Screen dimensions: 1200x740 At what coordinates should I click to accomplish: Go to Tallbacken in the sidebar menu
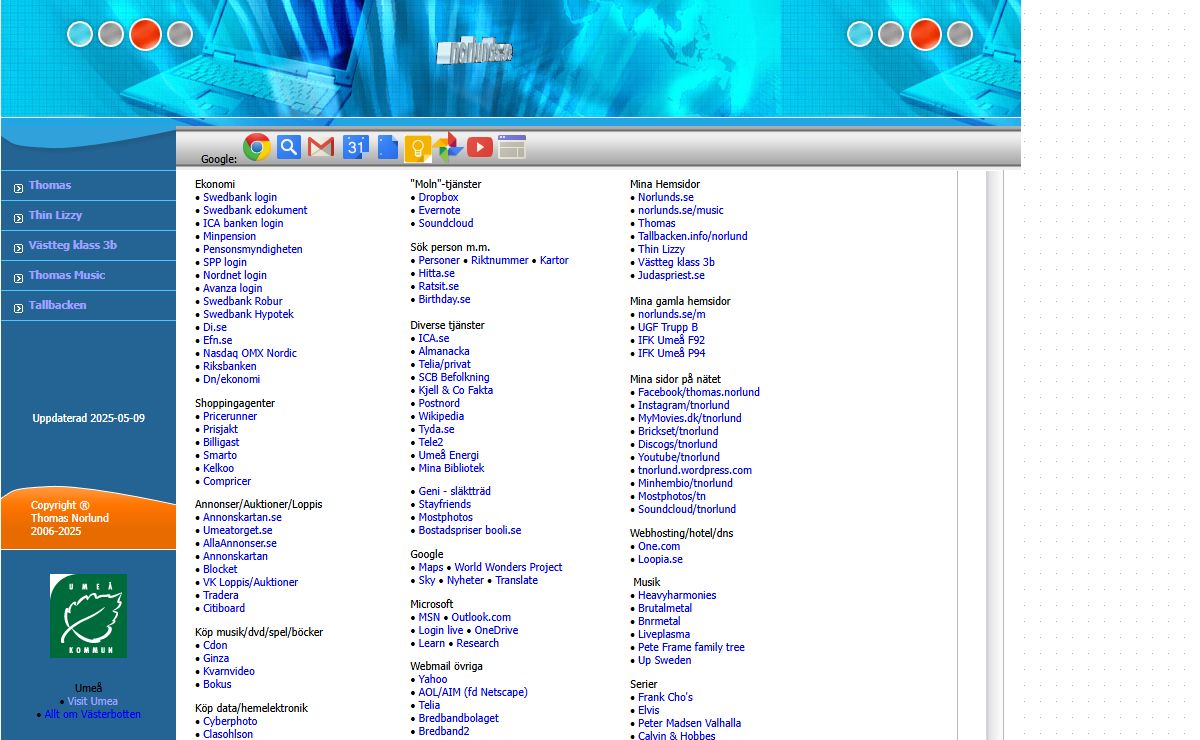click(58, 305)
